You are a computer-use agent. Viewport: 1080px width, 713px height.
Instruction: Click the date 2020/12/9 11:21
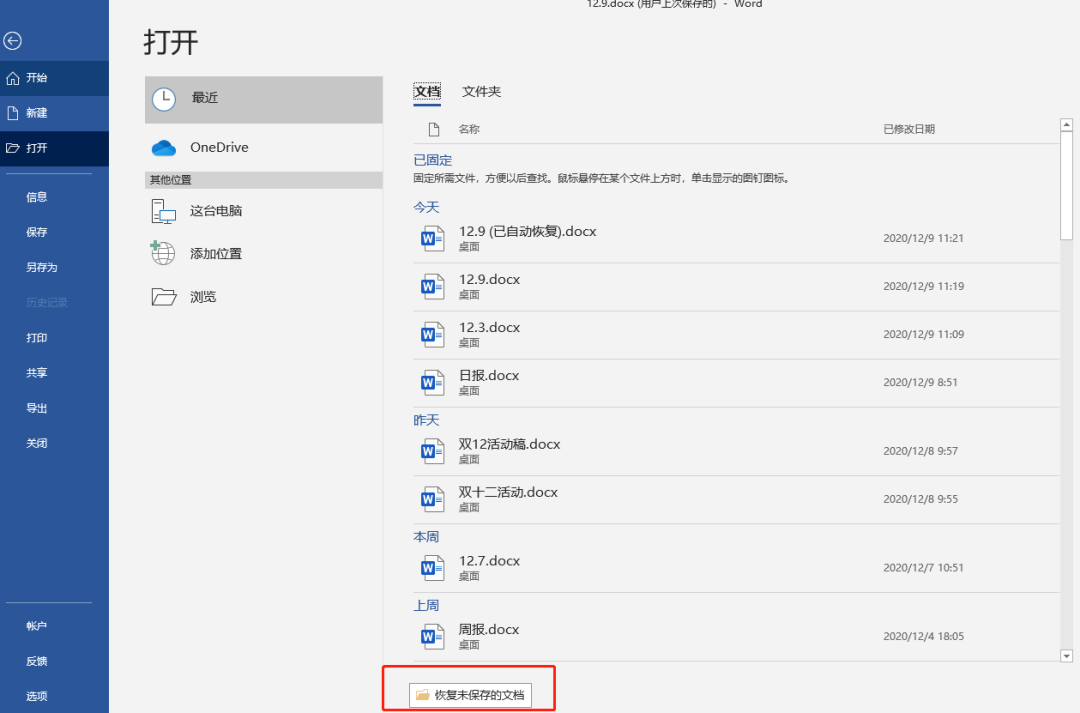tap(923, 238)
